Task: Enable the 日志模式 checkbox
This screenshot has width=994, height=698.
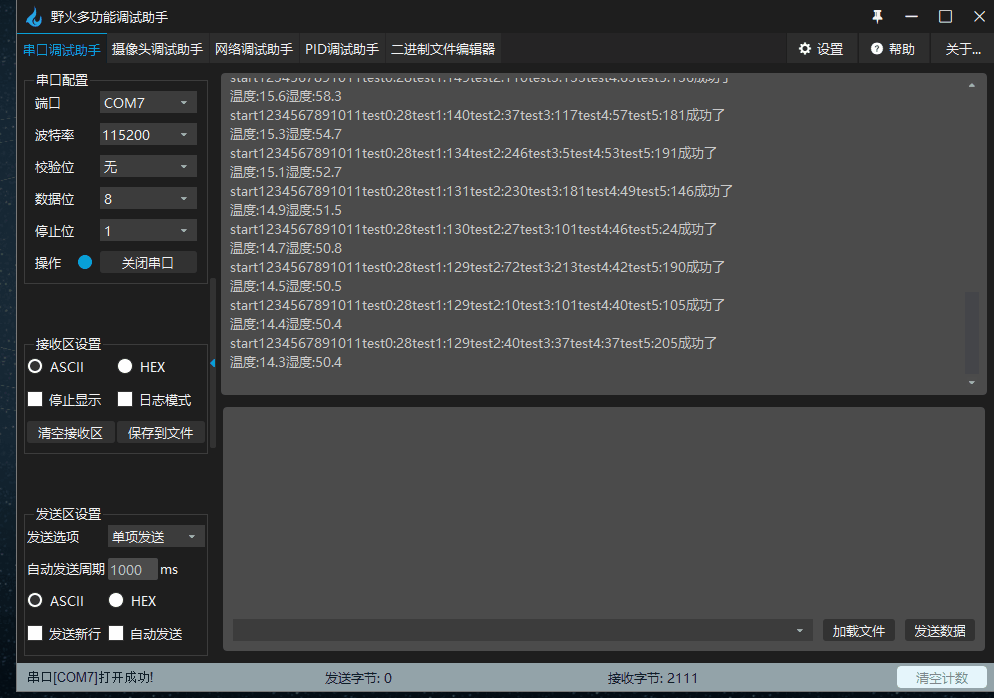Action: (x=125, y=399)
